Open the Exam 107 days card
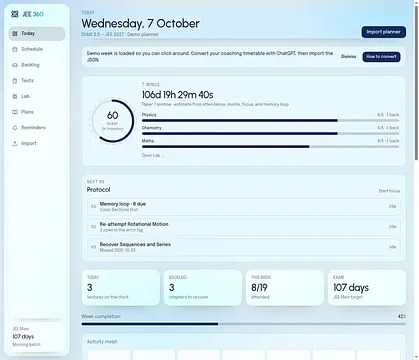419x360 pixels. [x=367, y=288]
